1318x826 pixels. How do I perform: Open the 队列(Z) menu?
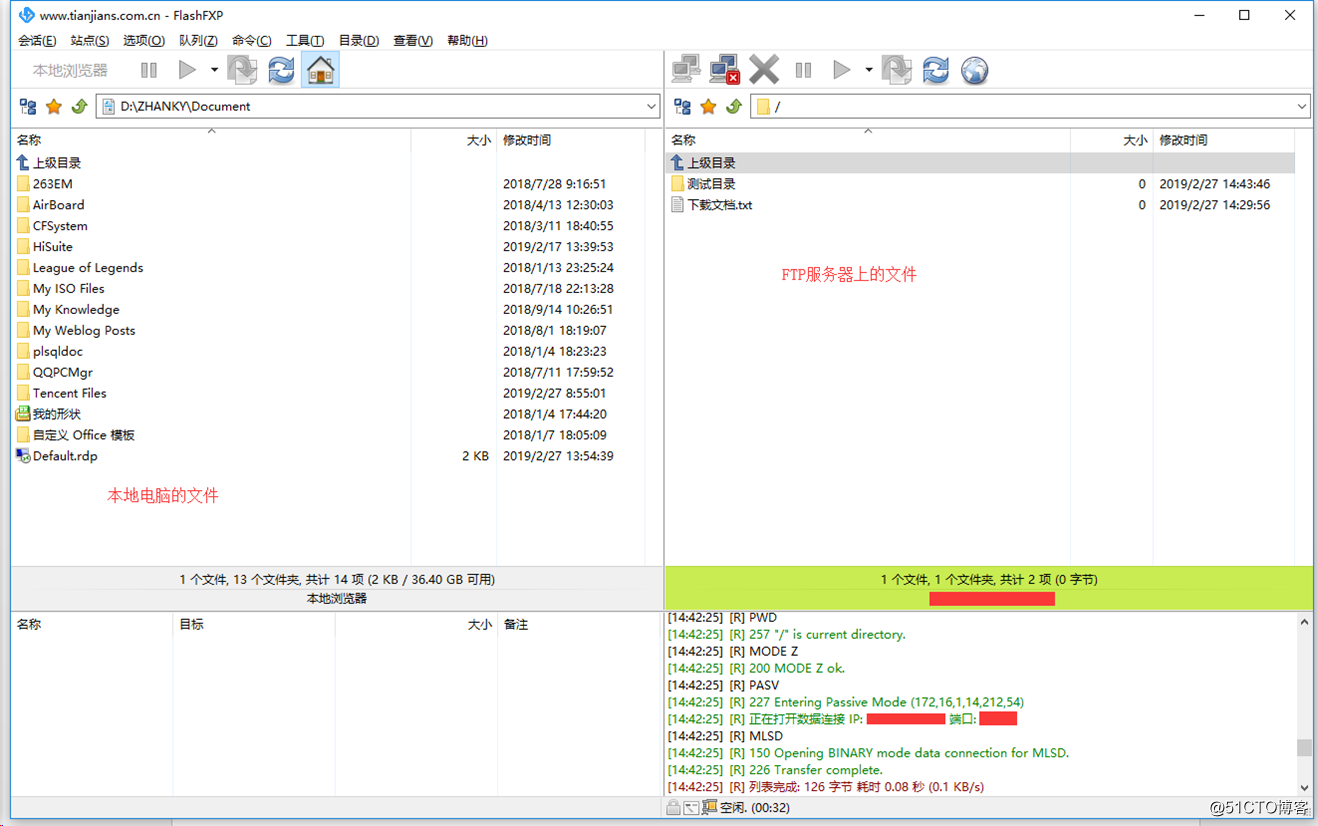[198, 41]
